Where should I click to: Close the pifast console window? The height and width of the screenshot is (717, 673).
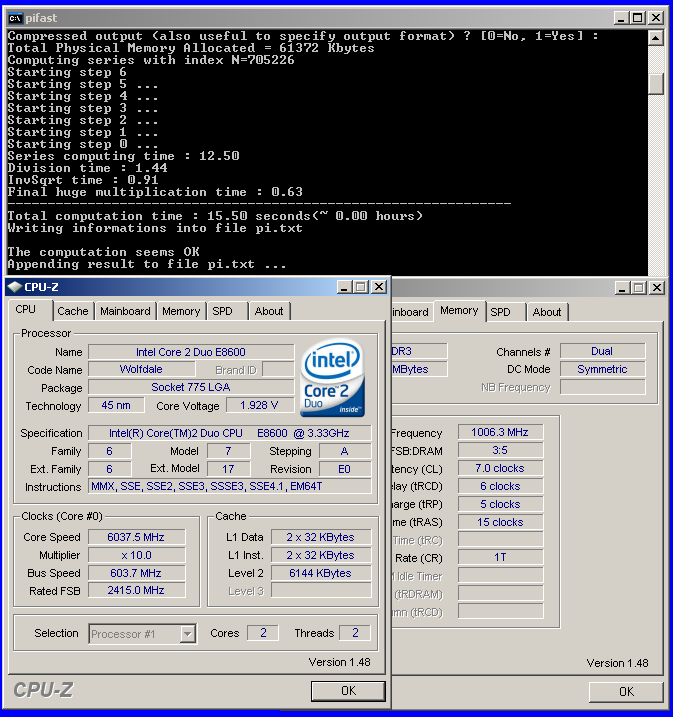pyautogui.click(x=656, y=18)
